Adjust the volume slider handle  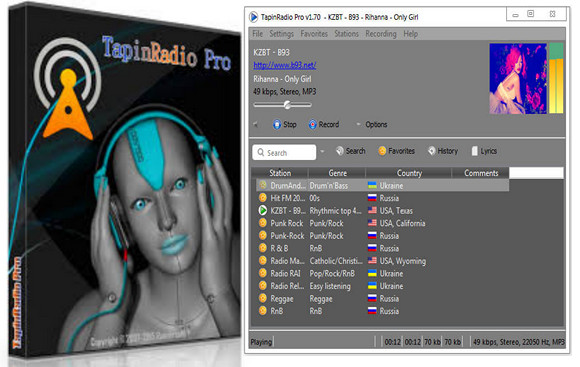coord(287,105)
